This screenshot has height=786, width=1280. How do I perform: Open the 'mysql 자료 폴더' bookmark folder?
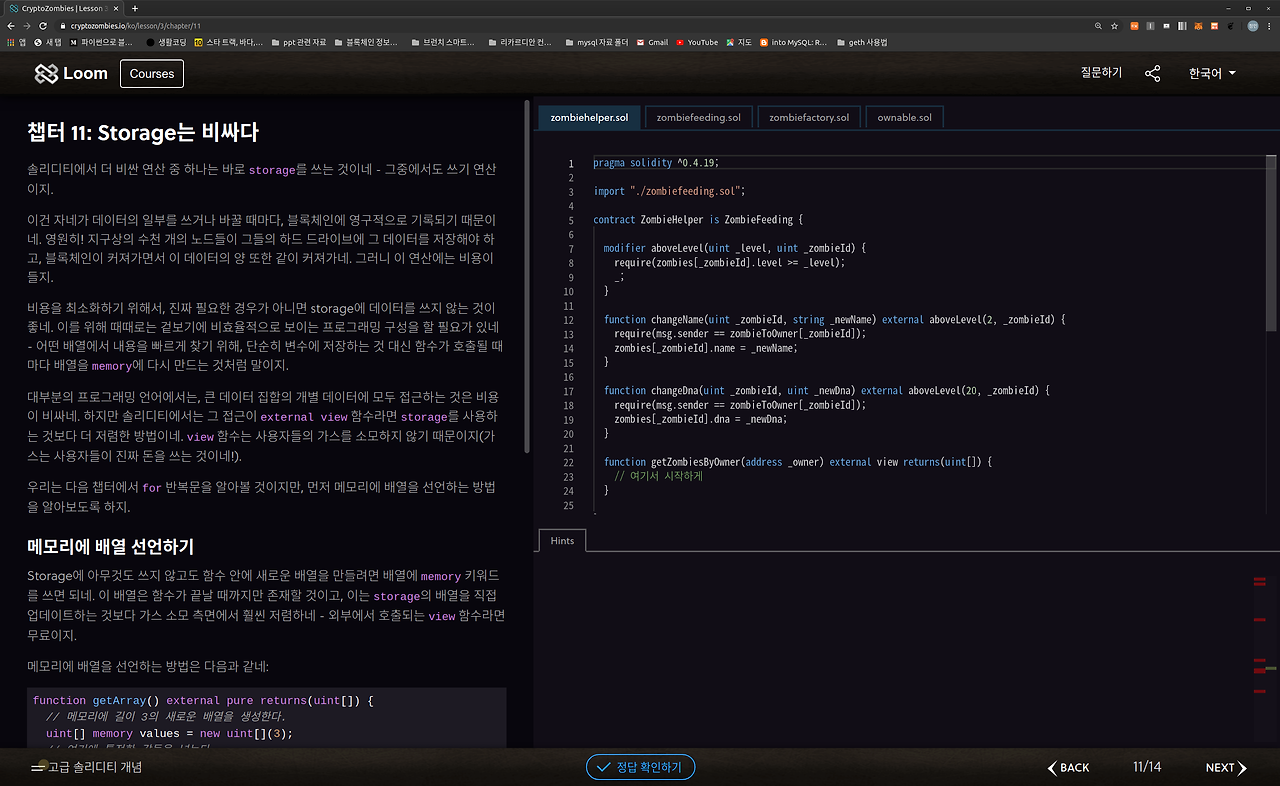[x=596, y=42]
